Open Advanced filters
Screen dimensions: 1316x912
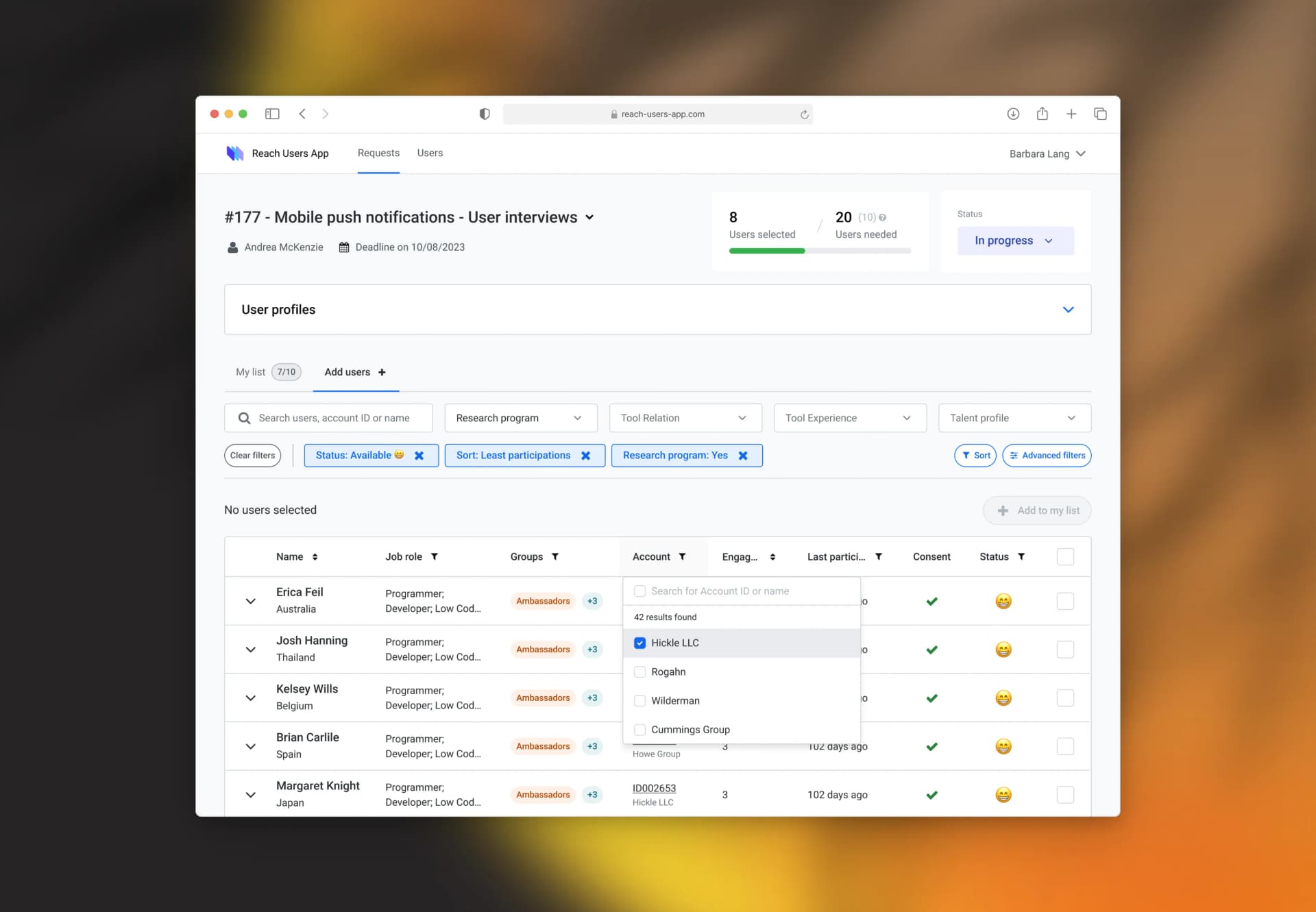1047,456
